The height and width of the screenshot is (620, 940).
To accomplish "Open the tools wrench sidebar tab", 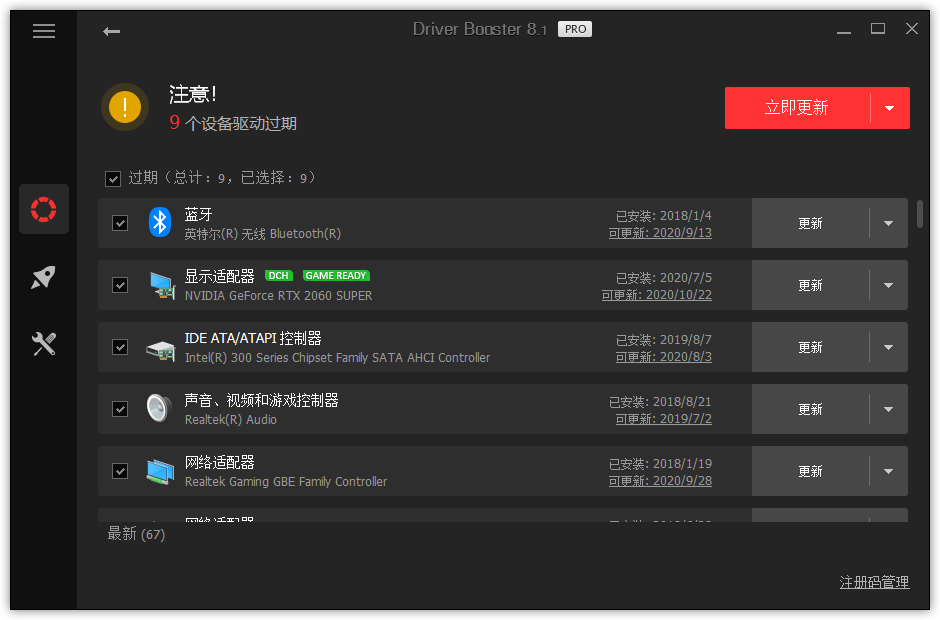I will click(44, 344).
